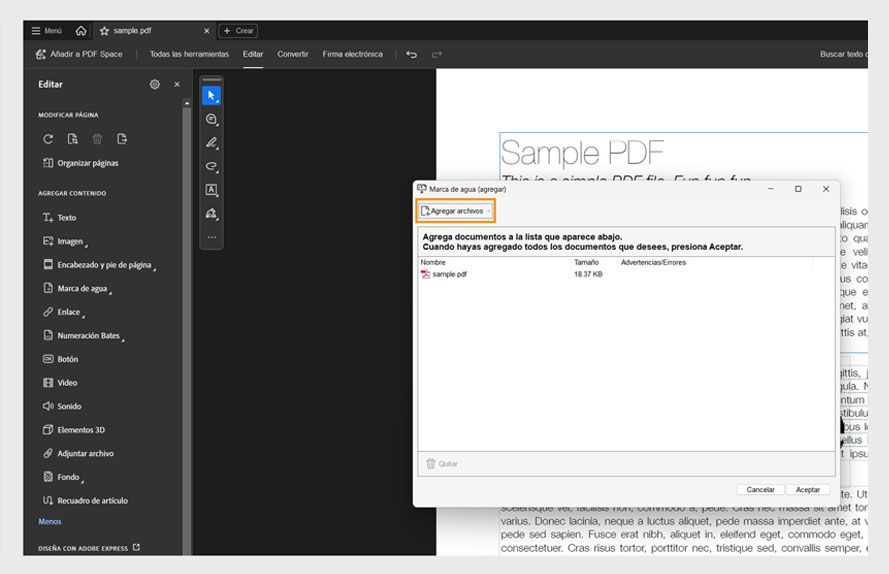Select the comment bubble tool
The width and height of the screenshot is (889, 574).
click(211, 119)
